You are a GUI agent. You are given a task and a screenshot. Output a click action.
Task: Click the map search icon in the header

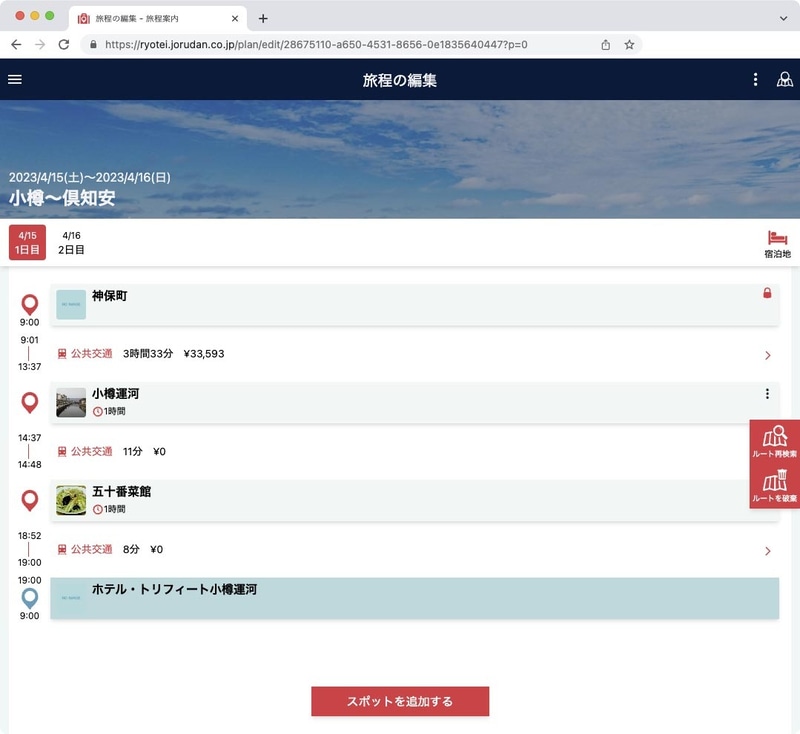[x=784, y=80]
